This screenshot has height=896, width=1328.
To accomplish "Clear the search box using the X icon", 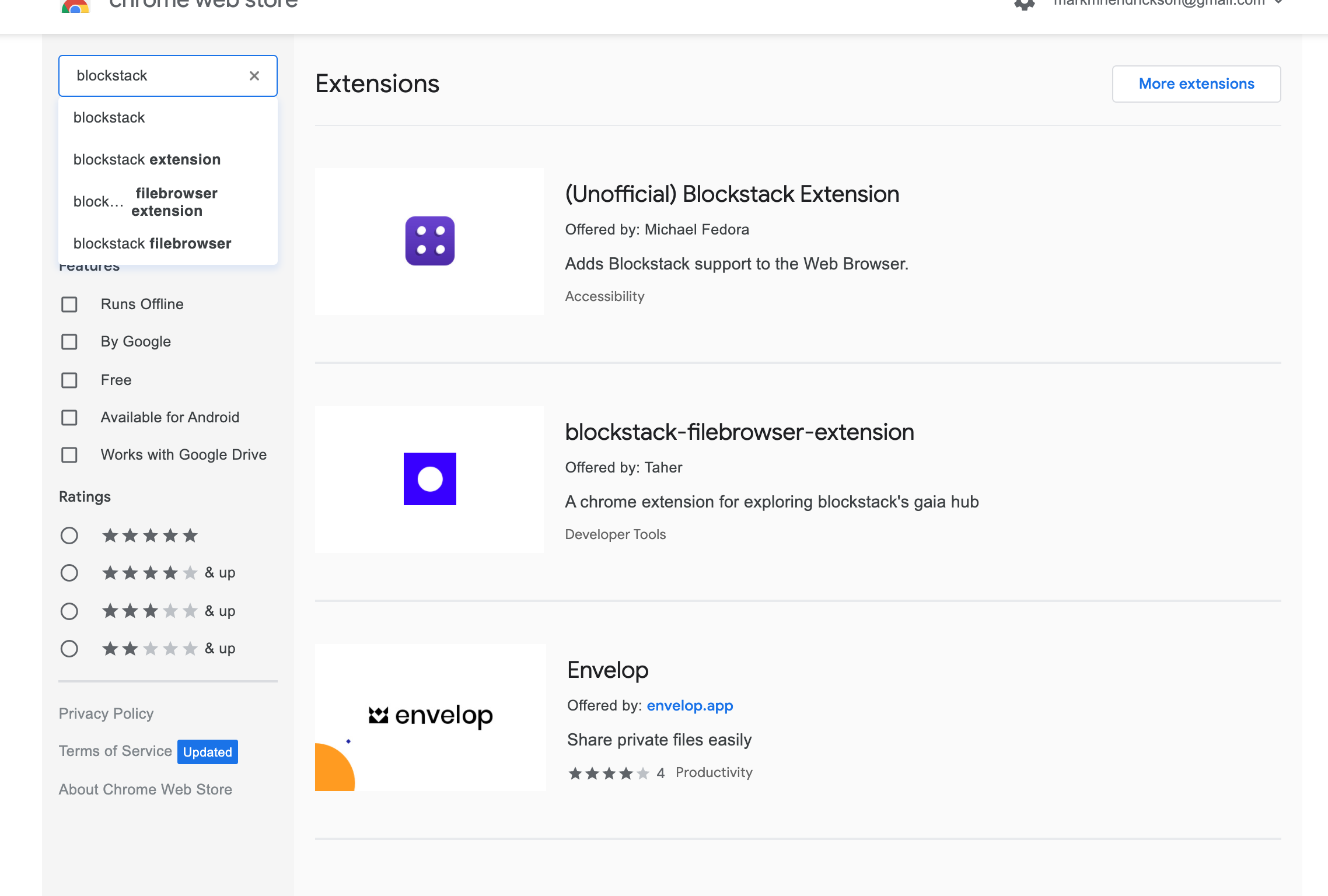I will click(254, 75).
